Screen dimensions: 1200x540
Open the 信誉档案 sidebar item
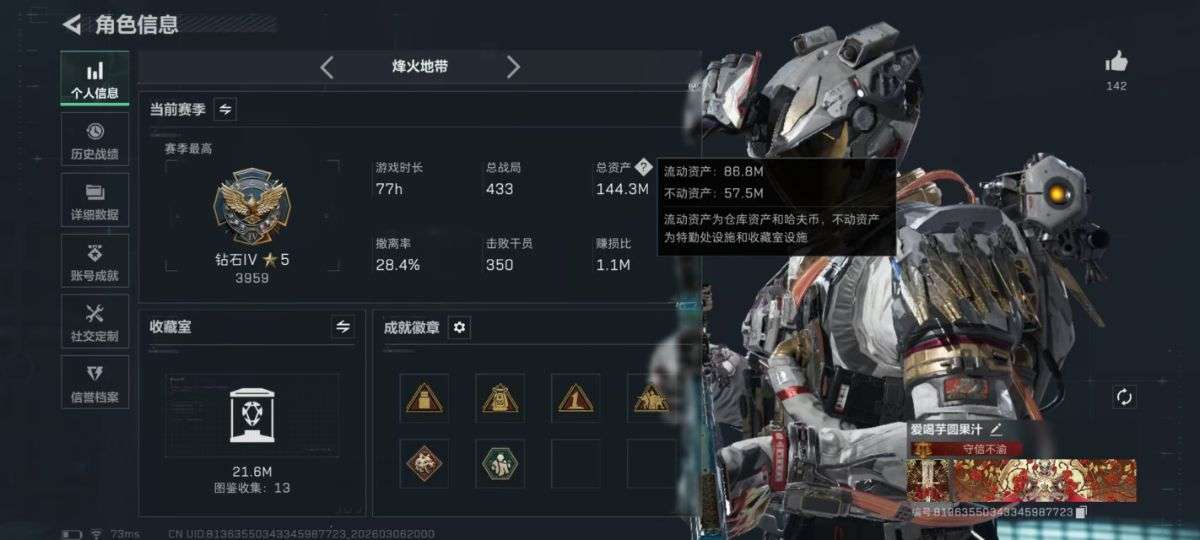click(x=95, y=383)
